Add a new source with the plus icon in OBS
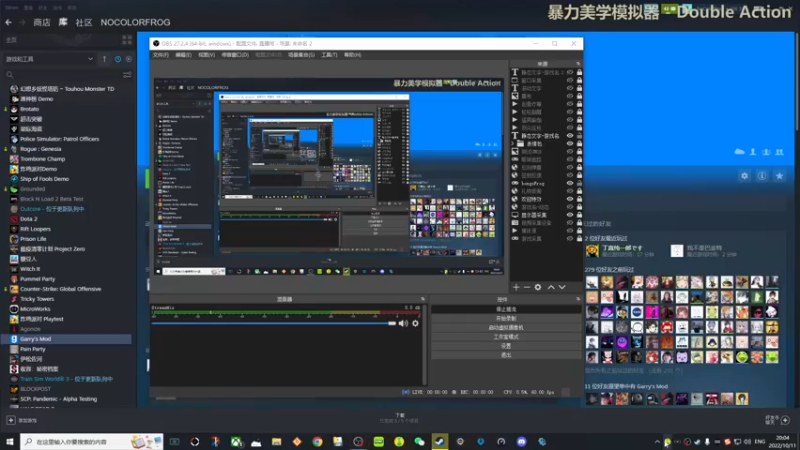 516,287
